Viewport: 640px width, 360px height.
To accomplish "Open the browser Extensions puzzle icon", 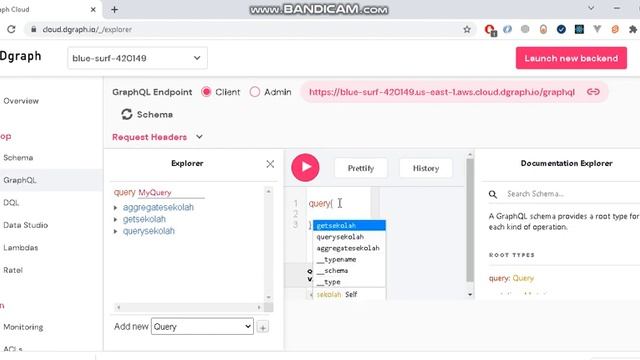I will tap(633, 29).
